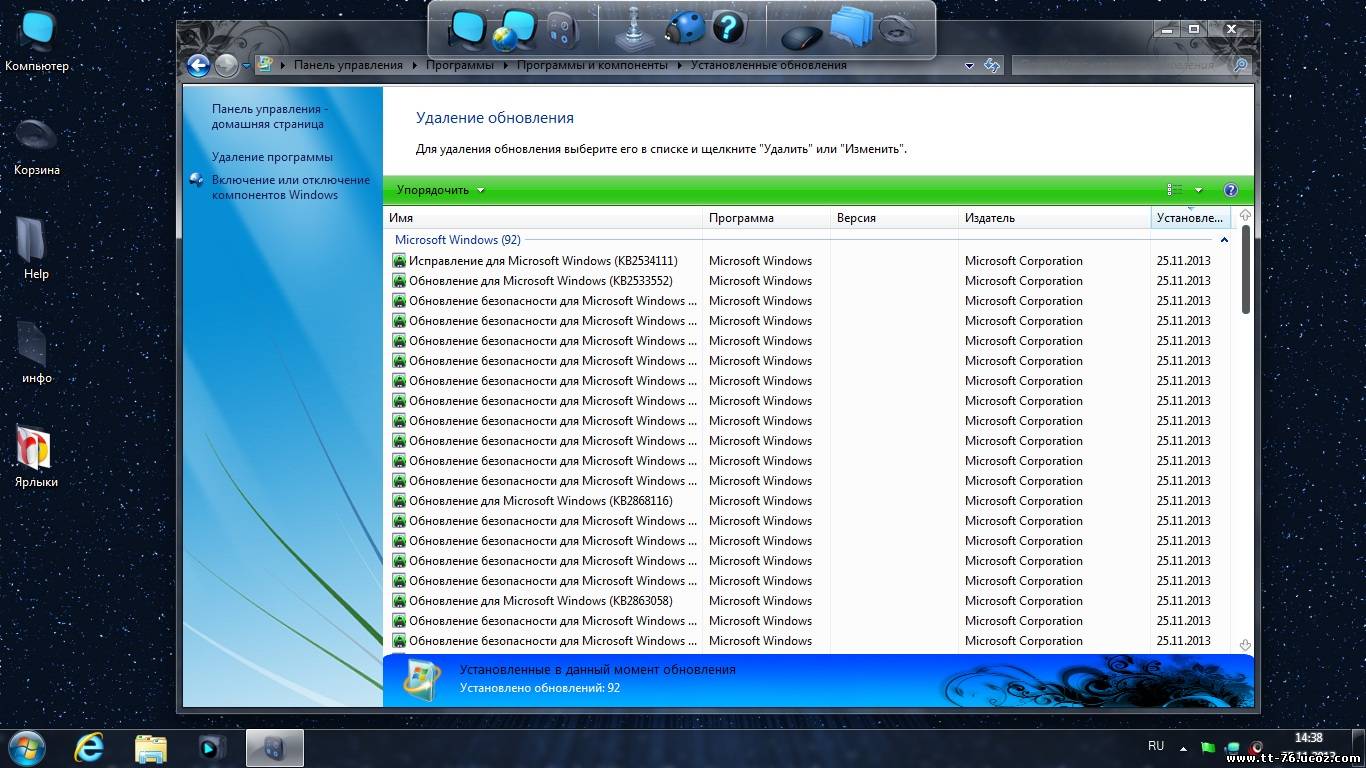Expand arrow after Программы и компоненты breadcrumb
The image size is (1366, 768).
click(679, 66)
